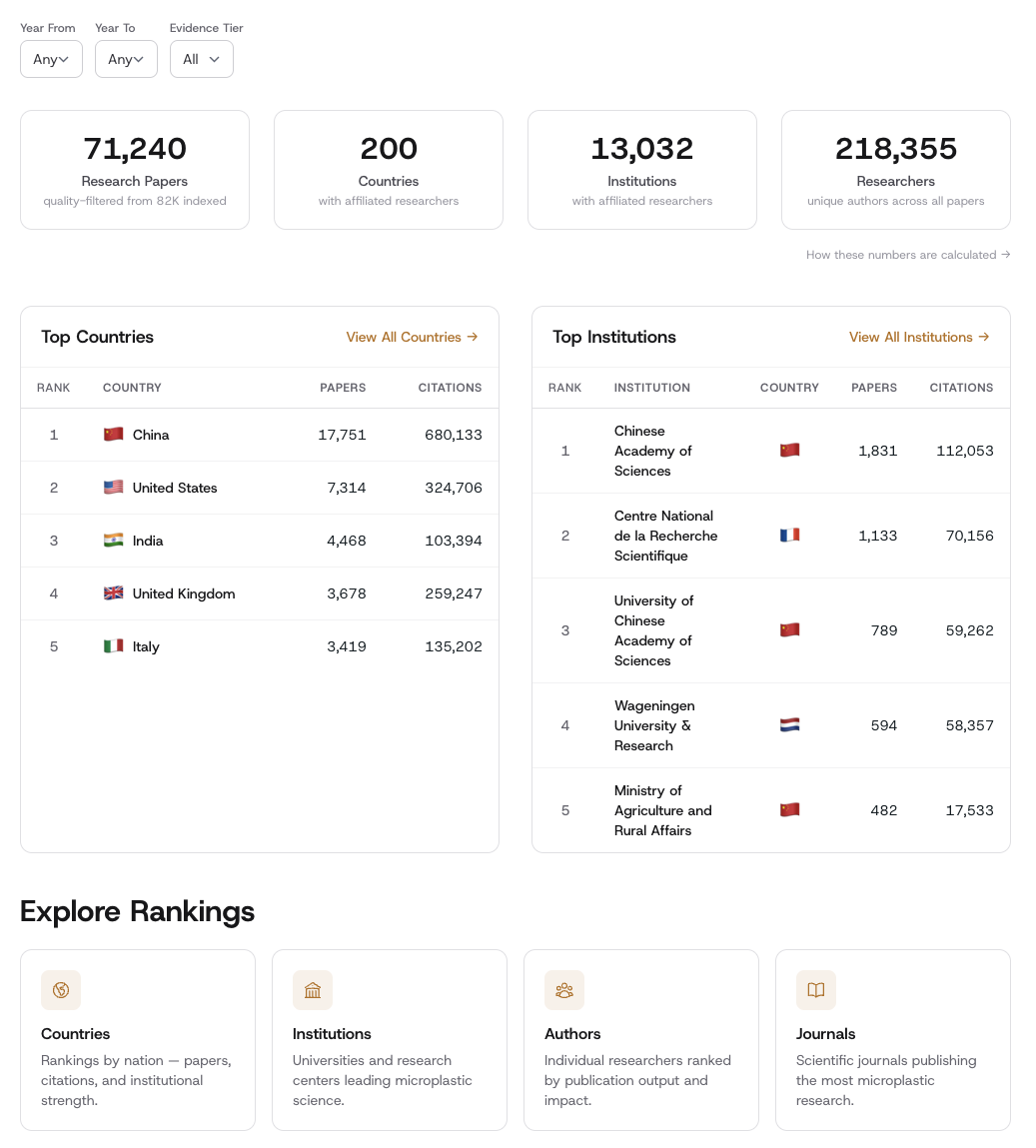Select the Researchers stat card
1036x1148 pixels.
click(x=895, y=170)
